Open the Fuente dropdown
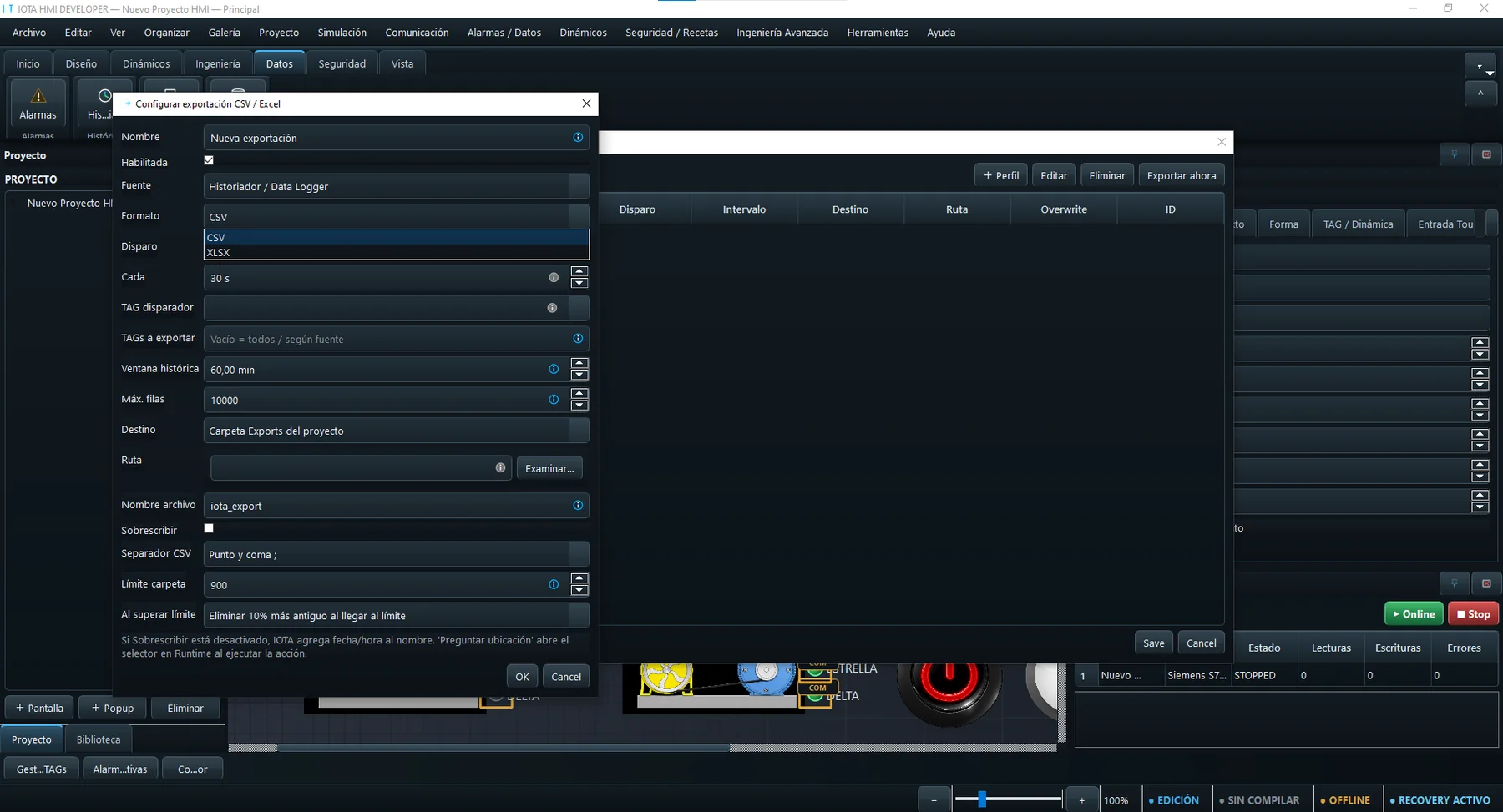Image resolution: width=1503 pixels, height=812 pixels. pyautogui.click(x=396, y=186)
